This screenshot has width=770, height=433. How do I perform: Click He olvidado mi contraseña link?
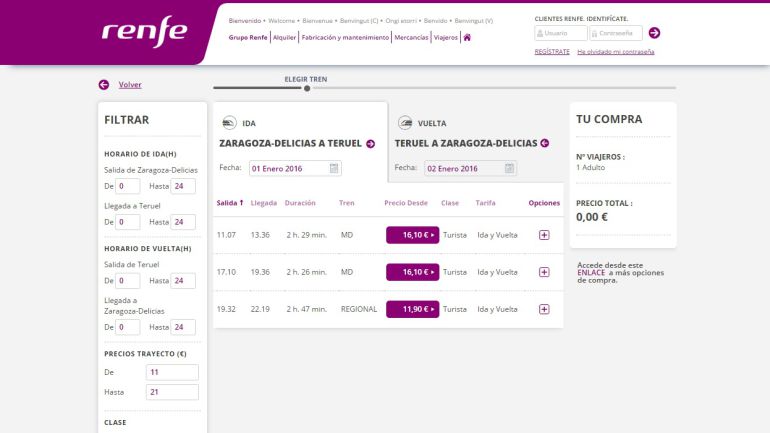point(616,52)
